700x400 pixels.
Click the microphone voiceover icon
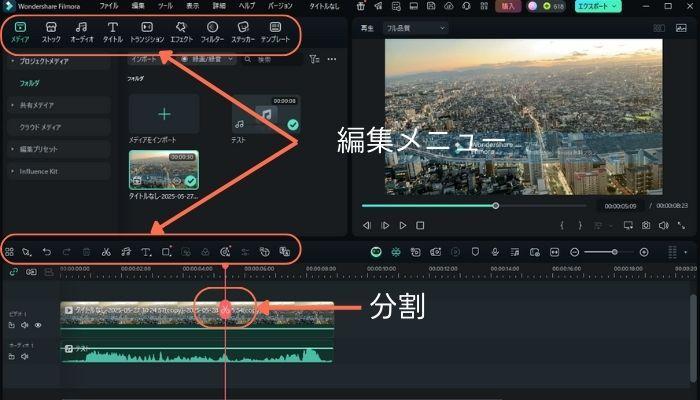(495, 252)
